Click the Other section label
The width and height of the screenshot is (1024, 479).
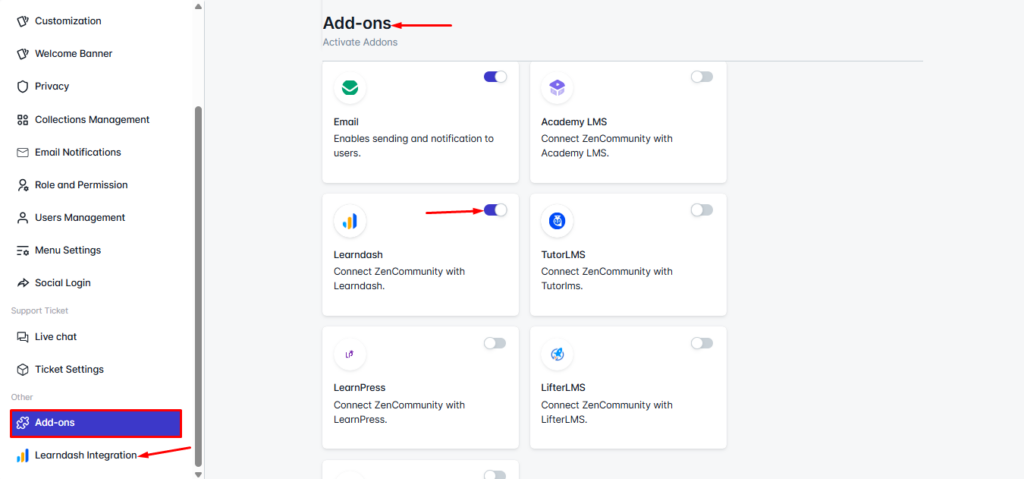pos(22,397)
